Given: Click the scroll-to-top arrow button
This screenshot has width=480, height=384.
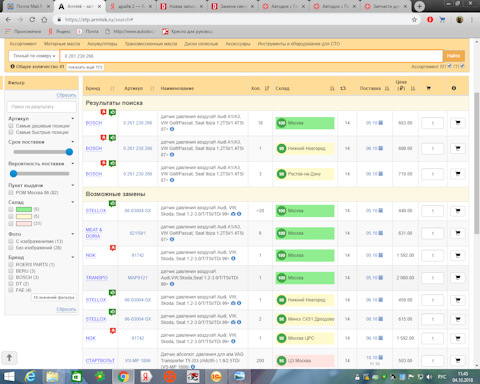Looking at the screenshot, I should click(9, 358).
